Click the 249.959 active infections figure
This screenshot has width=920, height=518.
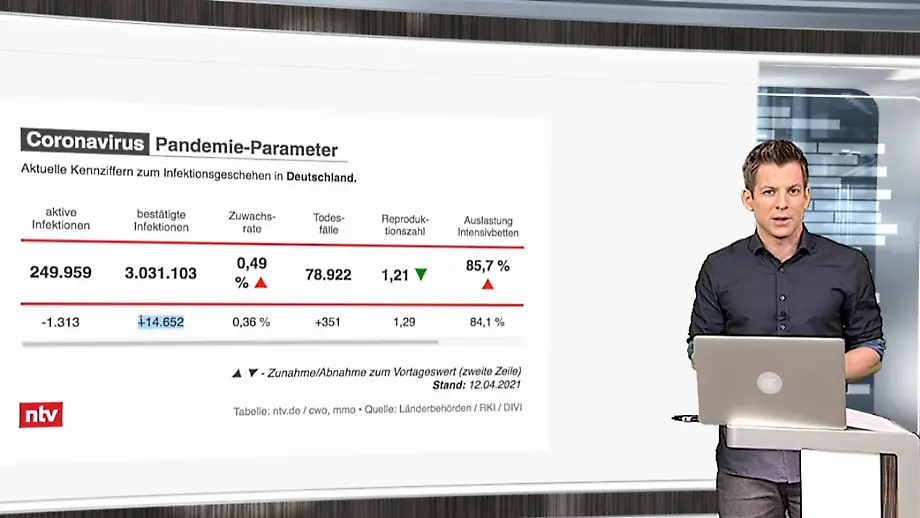click(60, 272)
